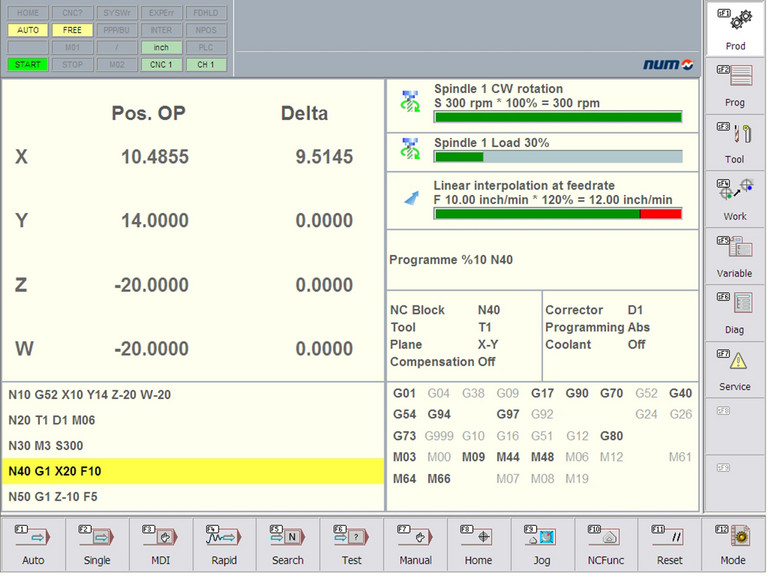Open the Tool page icon
This screenshot has height=576, width=768.
pos(735,141)
